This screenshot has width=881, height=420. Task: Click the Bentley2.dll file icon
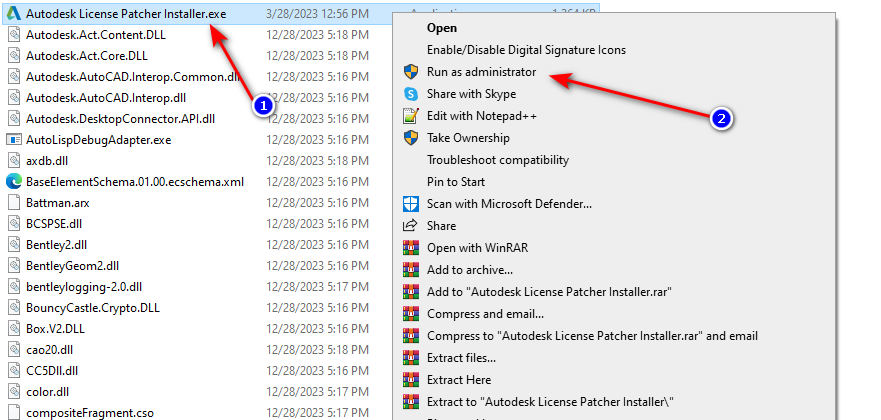(x=14, y=245)
